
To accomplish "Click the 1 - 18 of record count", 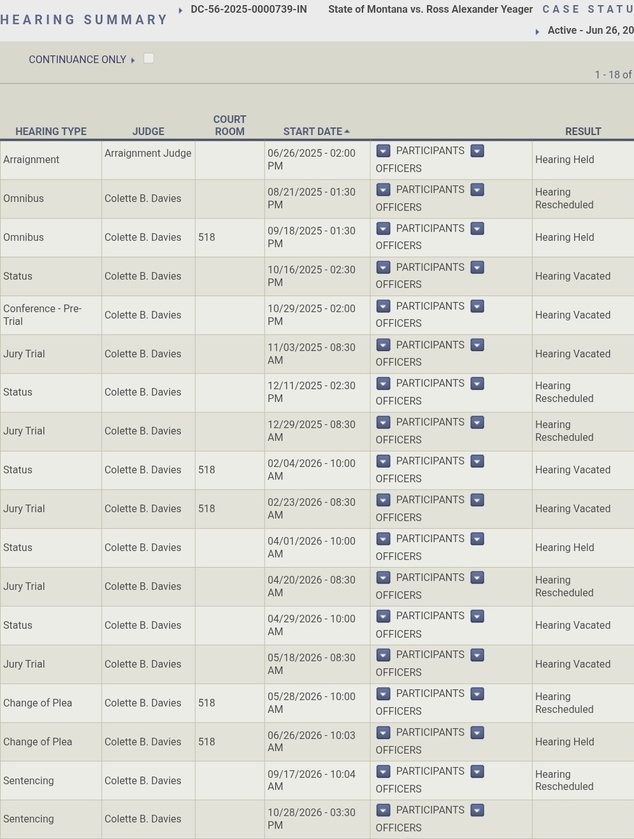I will point(614,75).
